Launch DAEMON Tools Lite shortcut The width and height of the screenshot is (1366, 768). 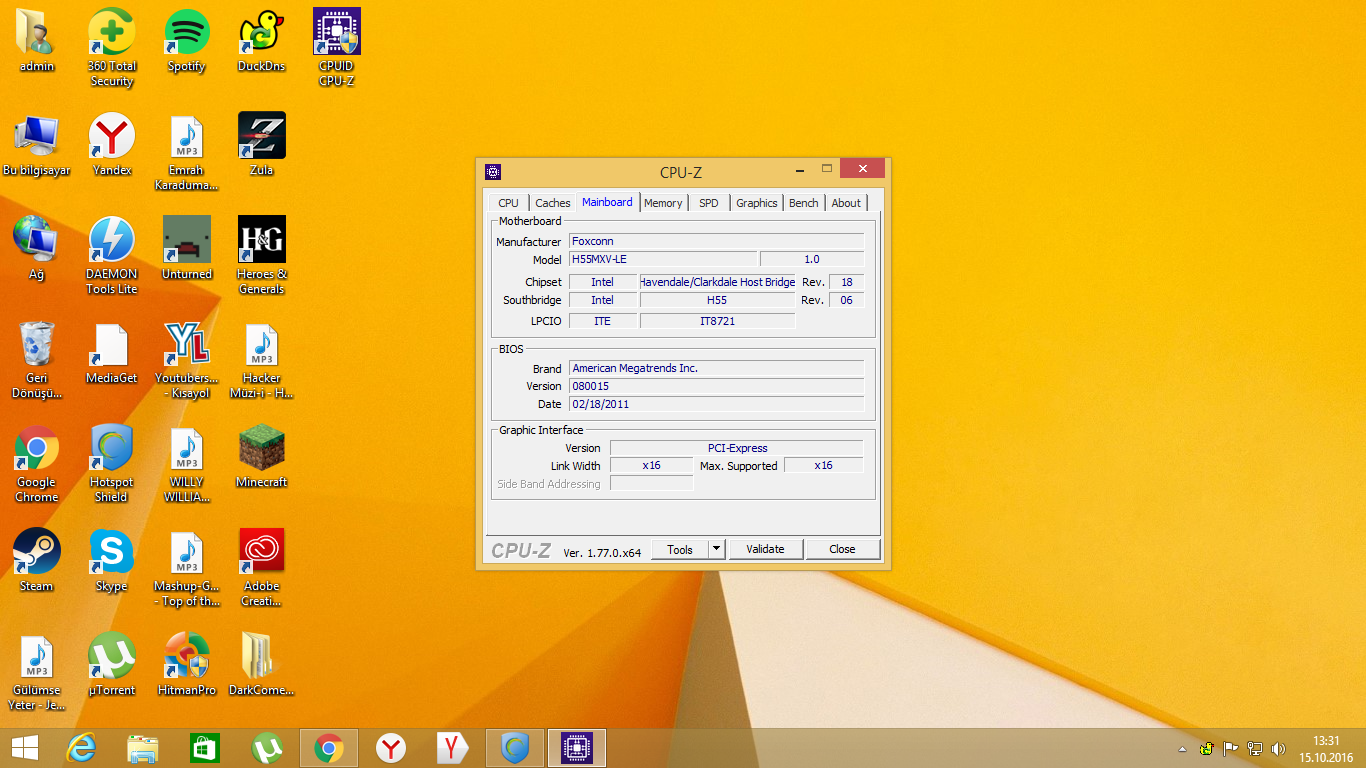click(111, 240)
